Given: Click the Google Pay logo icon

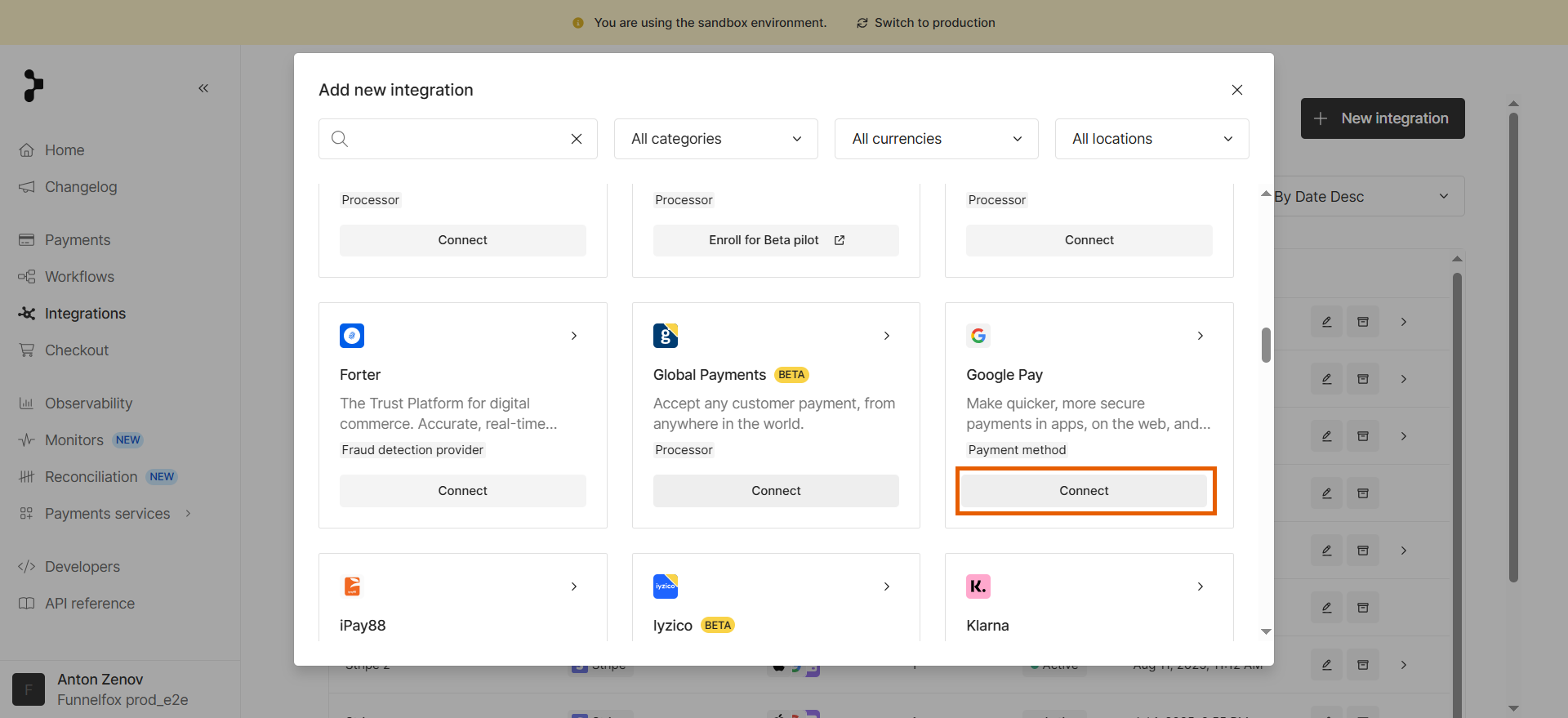Looking at the screenshot, I should click(x=978, y=336).
